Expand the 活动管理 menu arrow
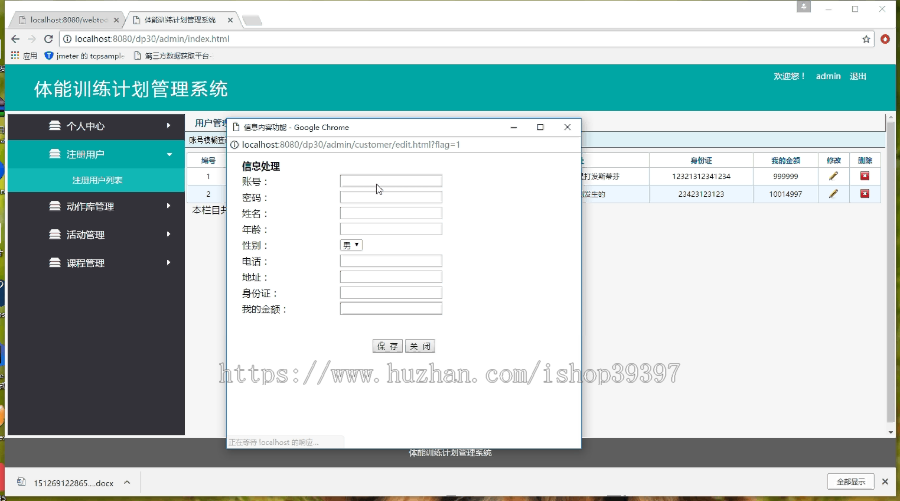Image resolution: width=900 pixels, height=501 pixels. coord(168,234)
